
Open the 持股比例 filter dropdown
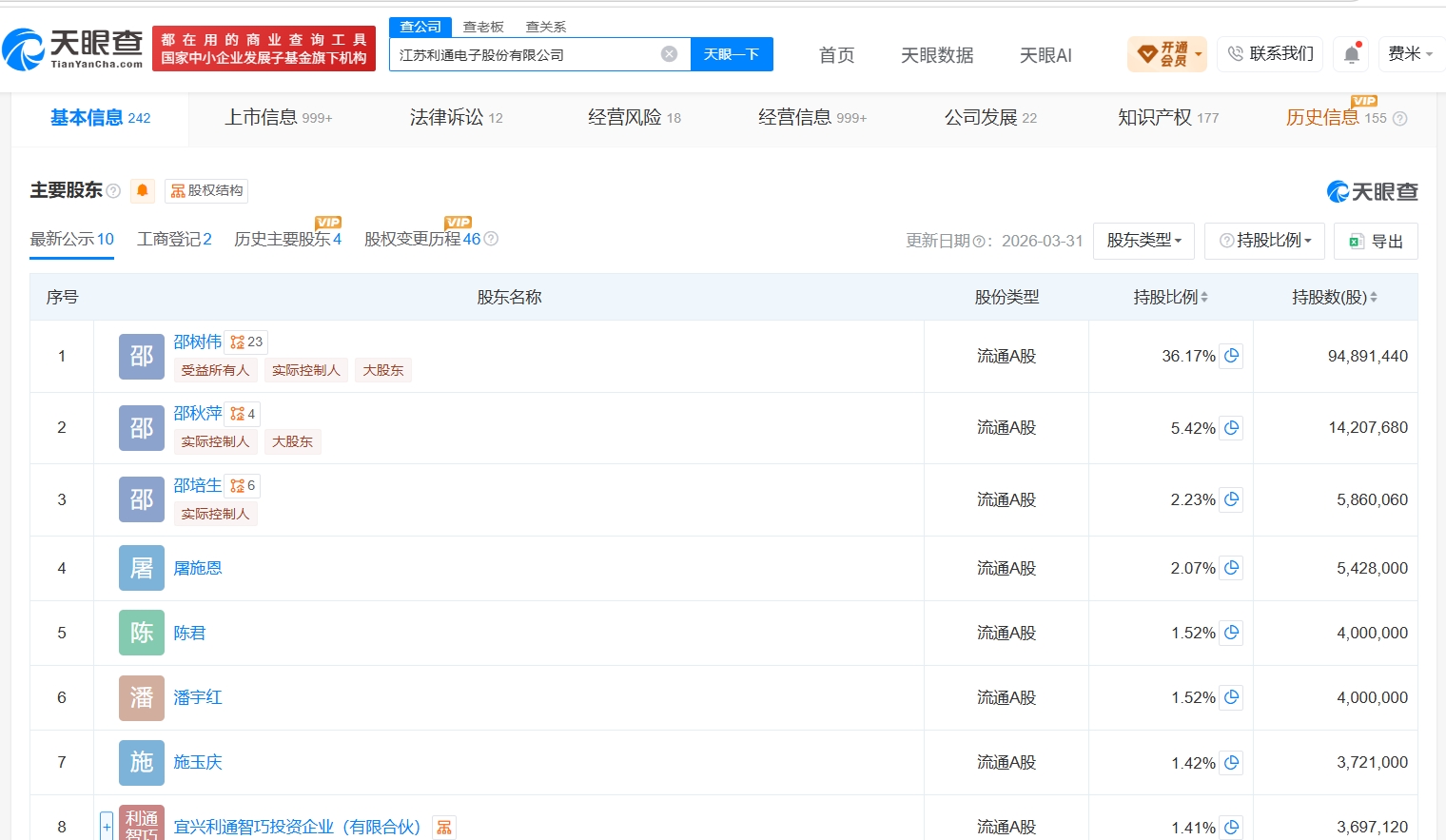click(1265, 241)
